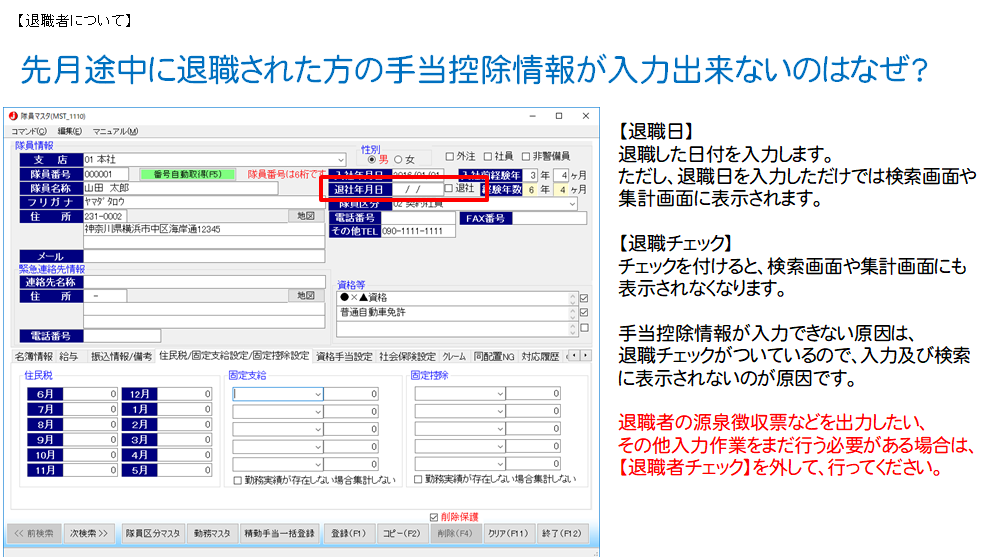Click the 地図 button beside the 住所 postal code
This screenshot has height=558, width=990.
click(x=306, y=216)
